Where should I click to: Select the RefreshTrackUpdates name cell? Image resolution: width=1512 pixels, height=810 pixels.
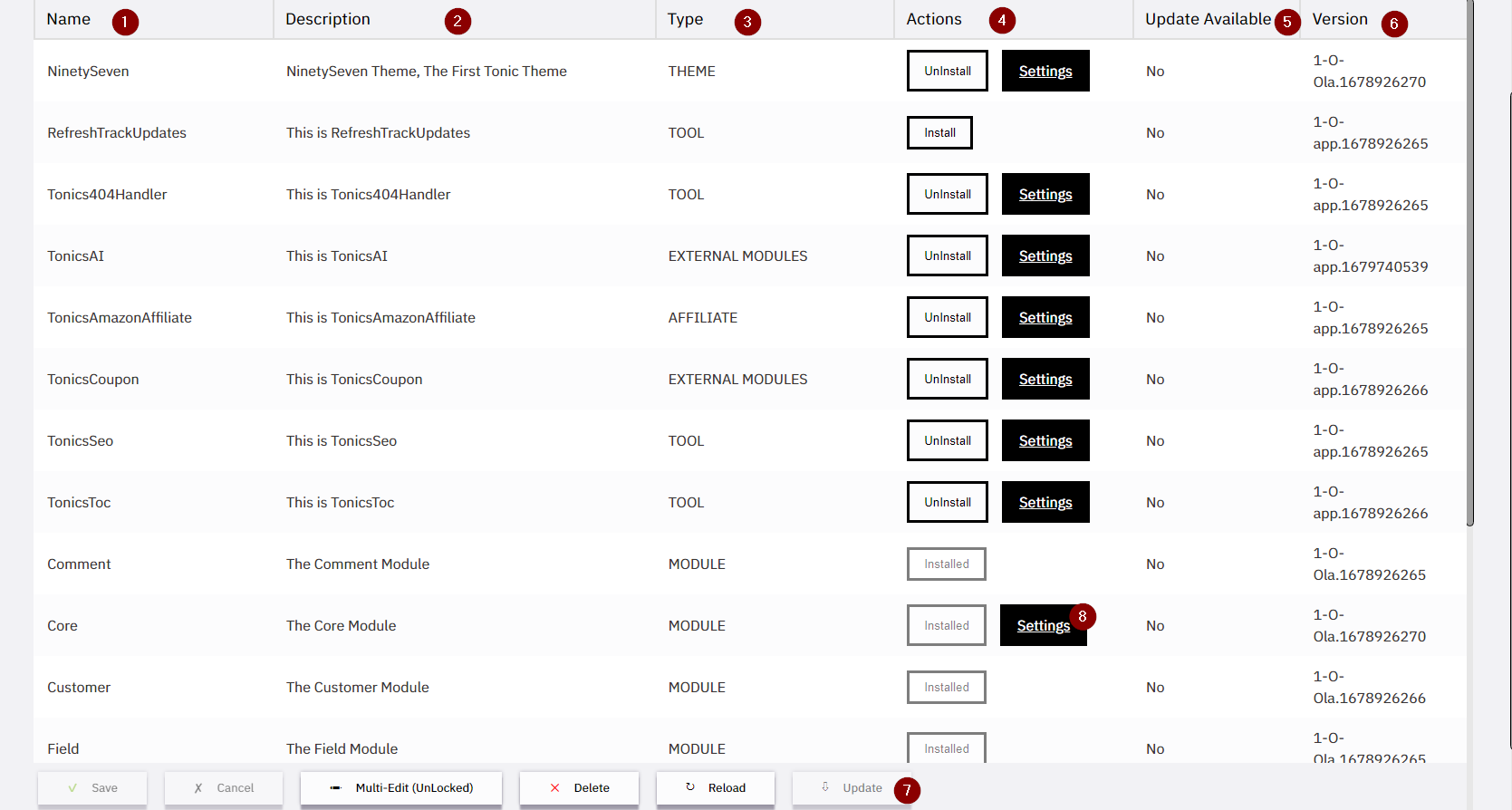point(153,132)
